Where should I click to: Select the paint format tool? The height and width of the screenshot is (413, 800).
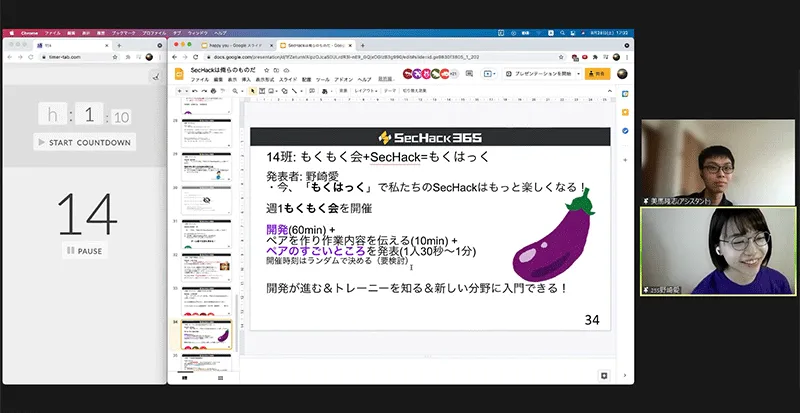tap(222, 91)
